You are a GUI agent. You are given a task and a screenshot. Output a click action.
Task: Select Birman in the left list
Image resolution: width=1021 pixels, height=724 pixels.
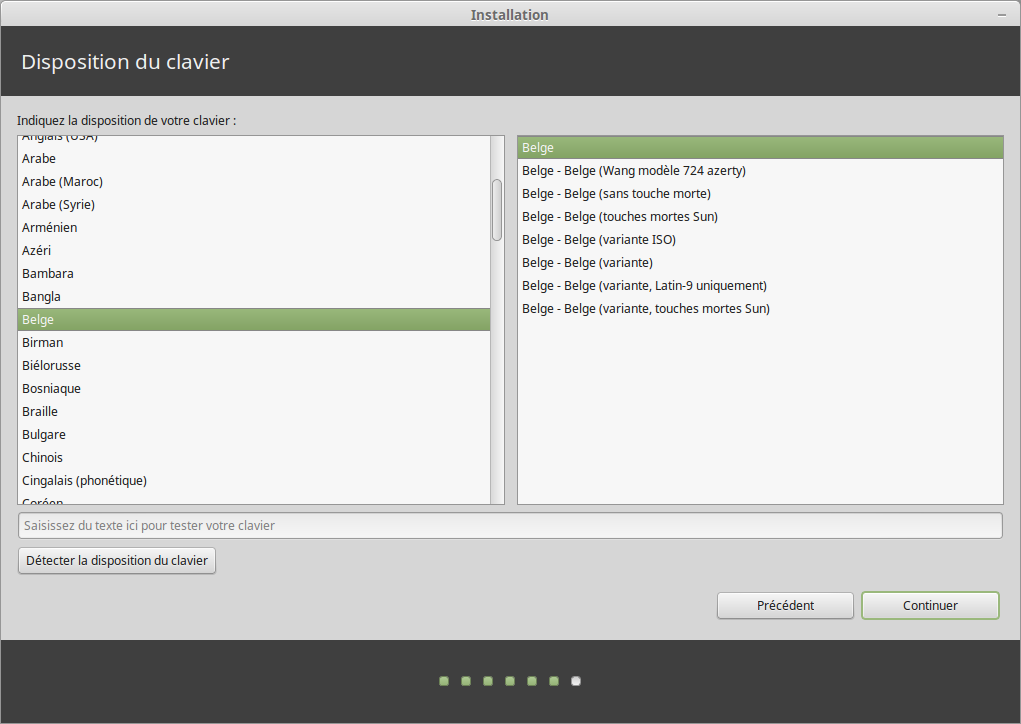43,343
